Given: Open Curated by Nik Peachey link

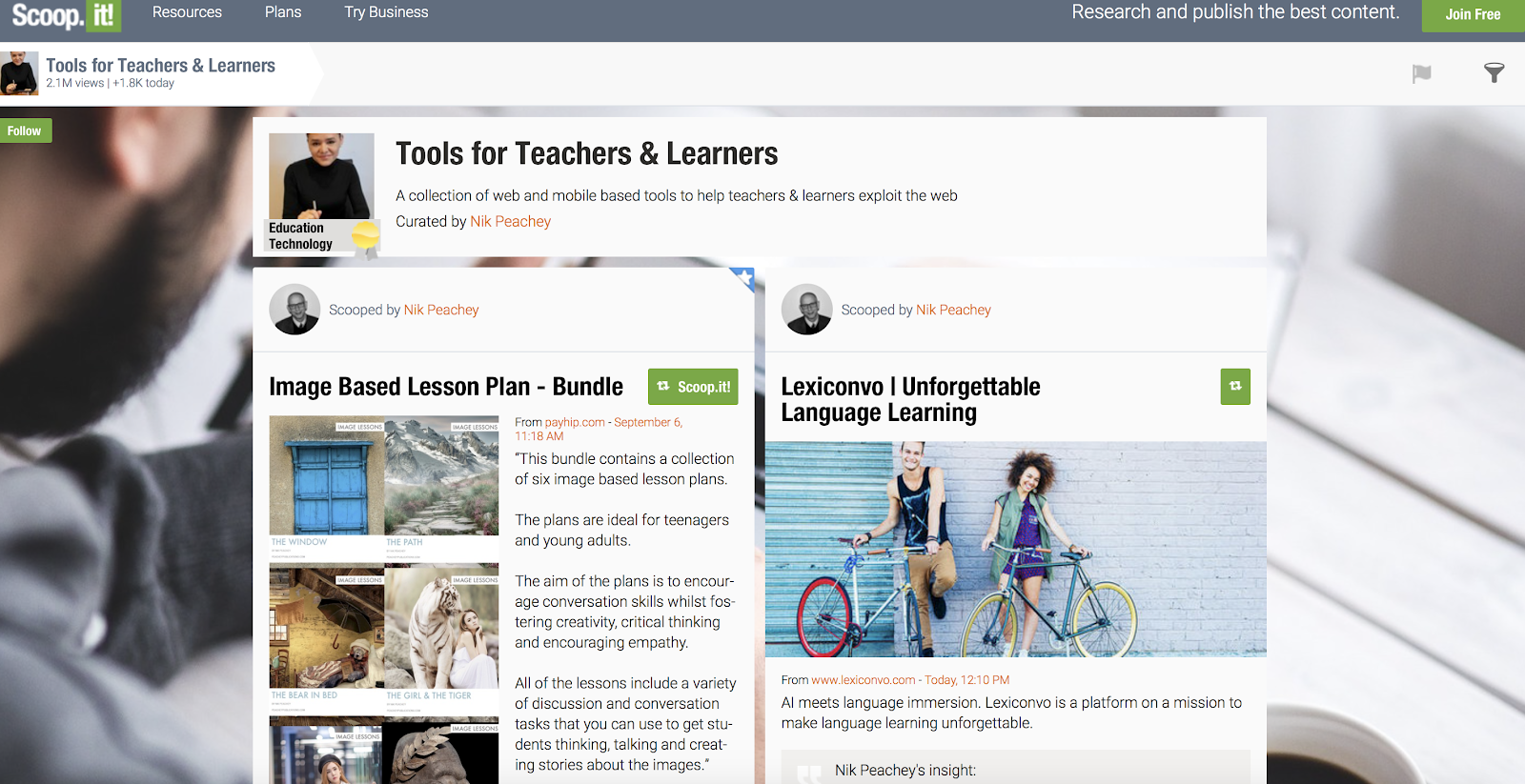Looking at the screenshot, I should (x=510, y=221).
